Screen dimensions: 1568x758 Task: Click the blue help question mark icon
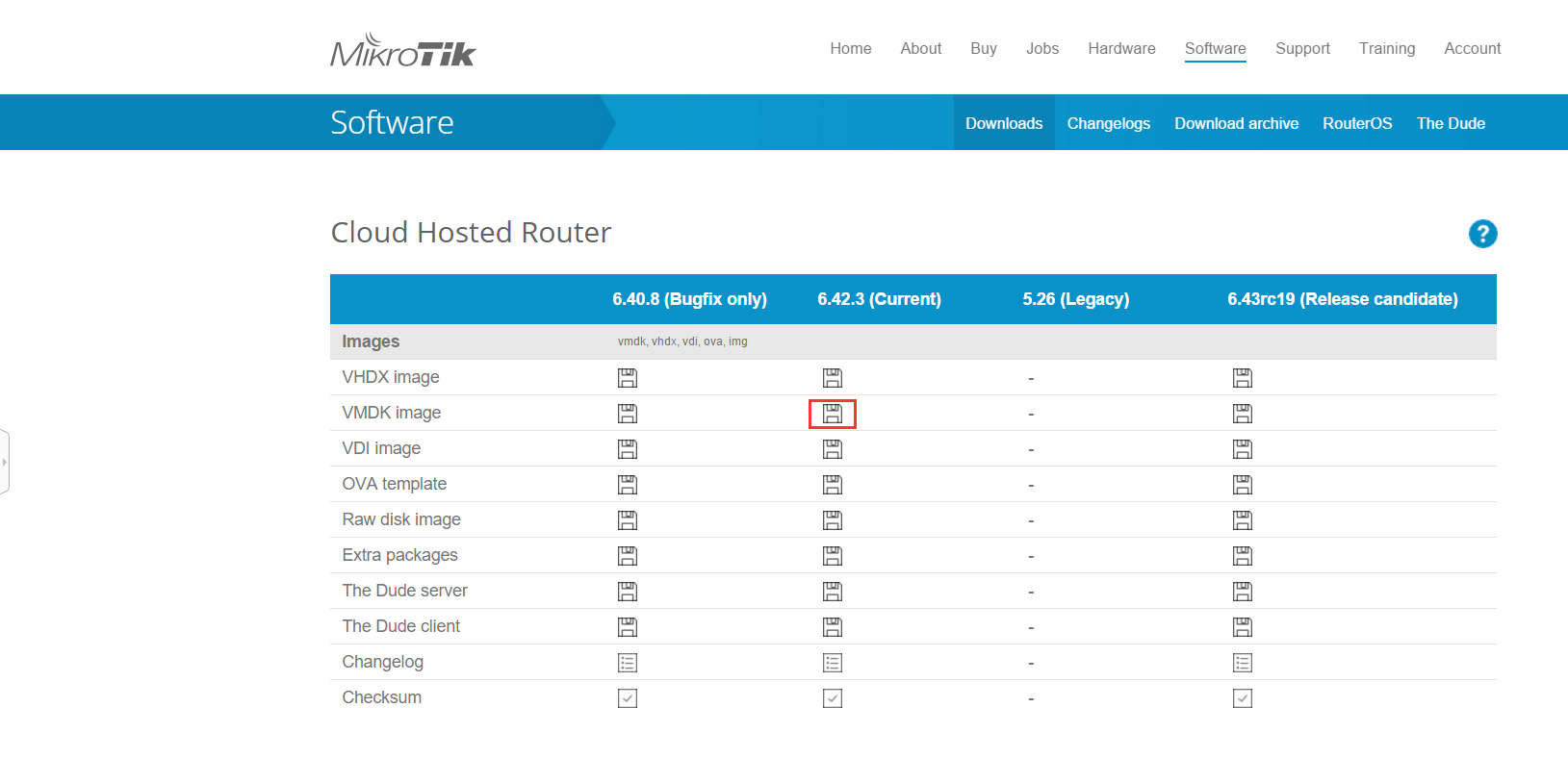pos(1482,234)
